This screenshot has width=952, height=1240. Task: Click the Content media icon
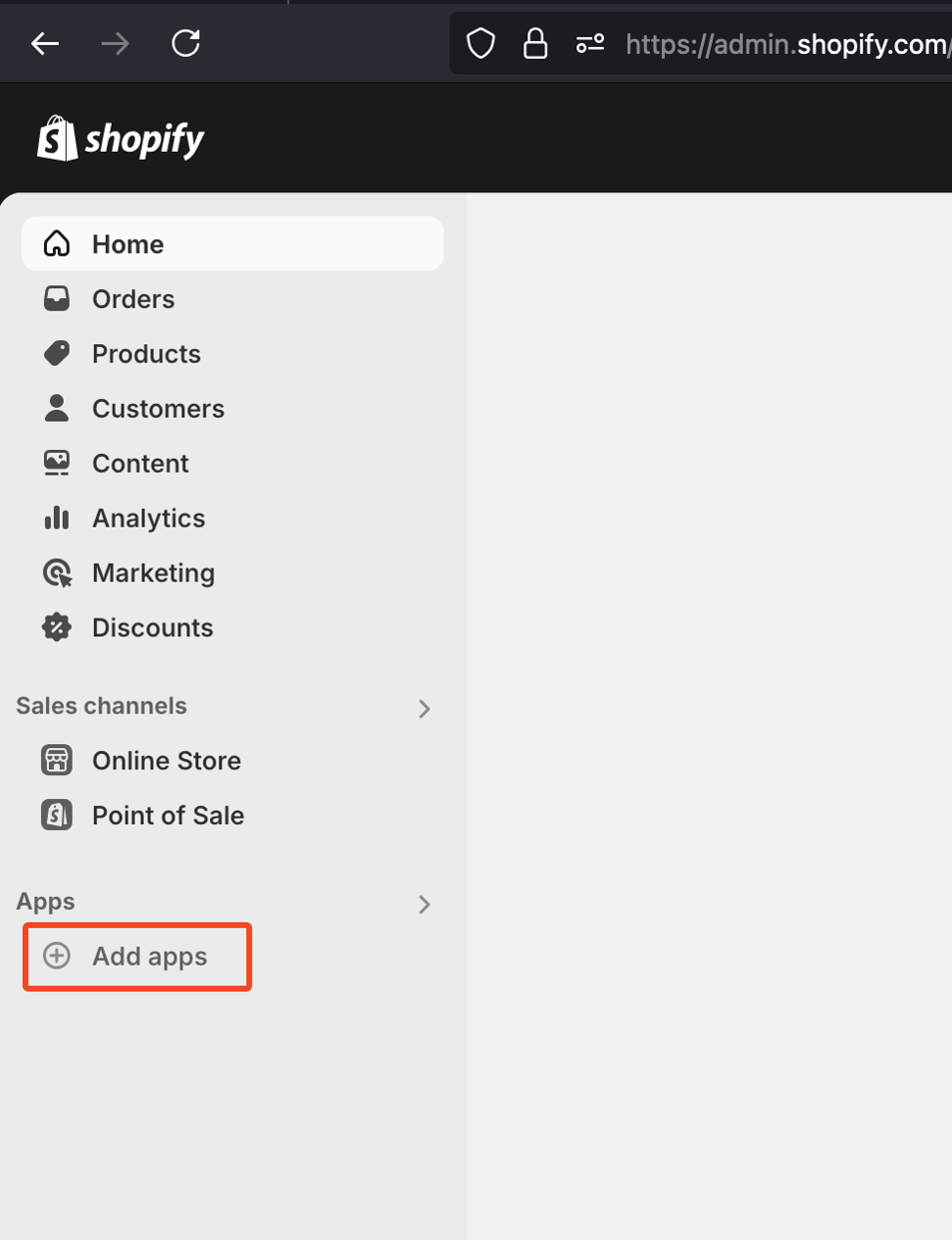click(57, 463)
